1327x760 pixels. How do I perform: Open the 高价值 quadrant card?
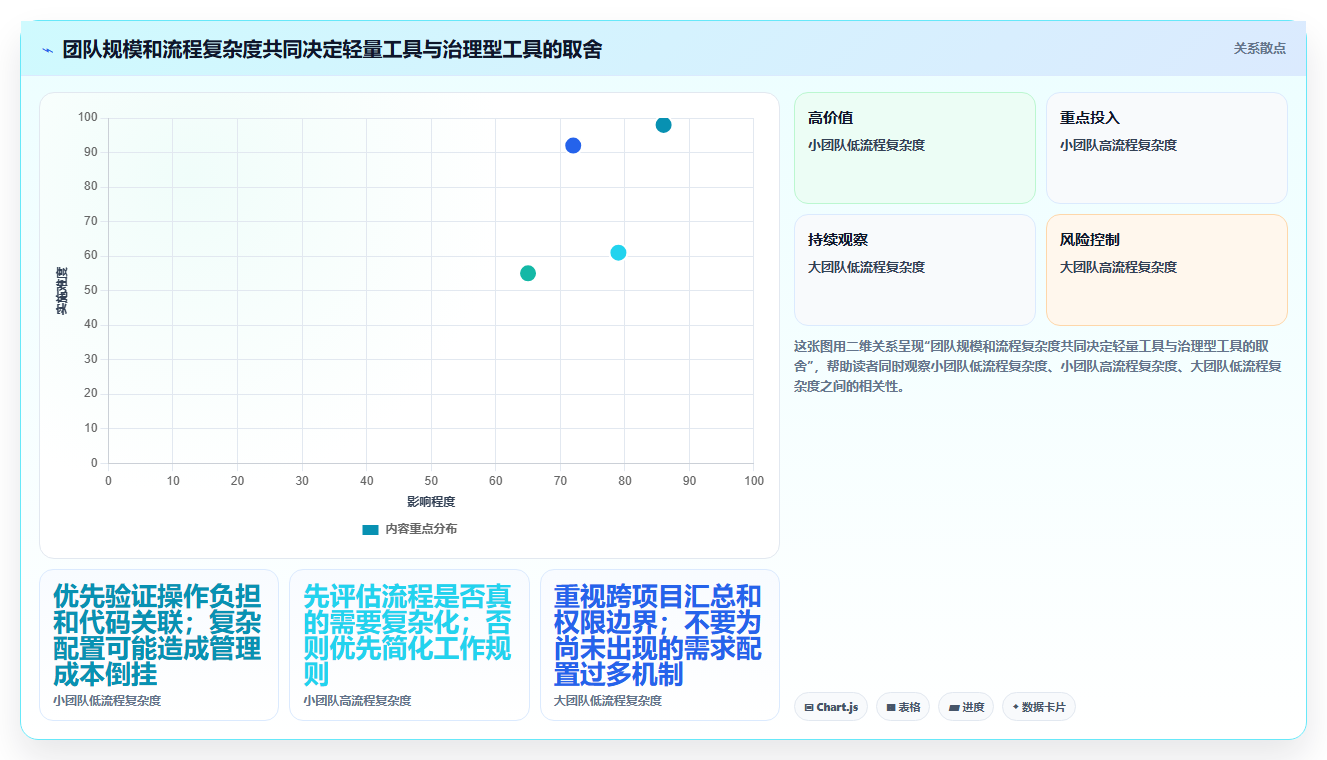(915, 148)
